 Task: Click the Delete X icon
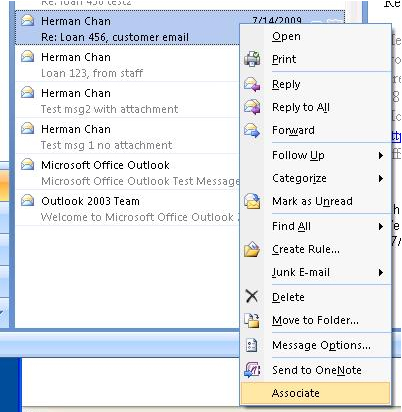[x=252, y=296]
